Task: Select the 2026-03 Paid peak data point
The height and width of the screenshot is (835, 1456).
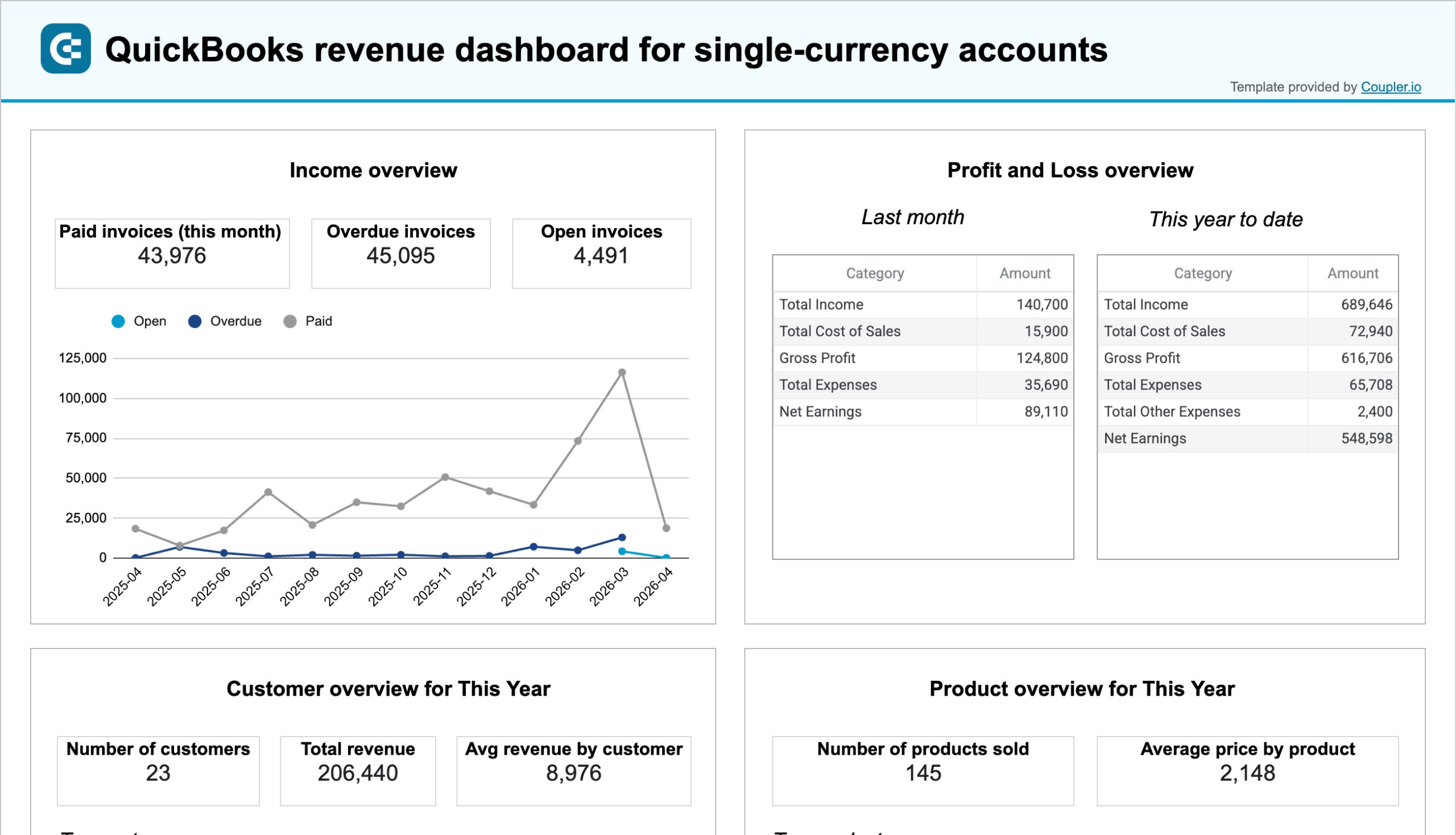Action: coord(622,371)
